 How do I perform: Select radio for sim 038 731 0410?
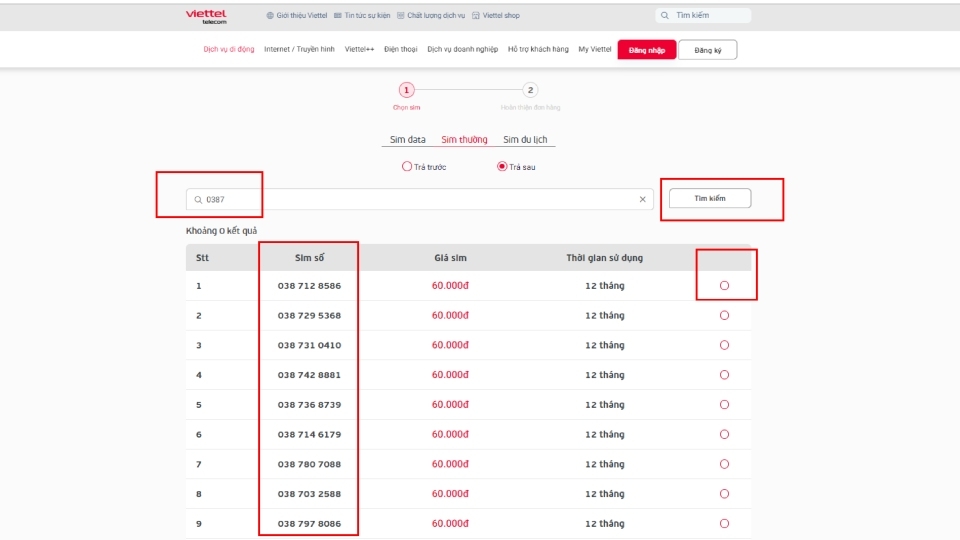click(724, 345)
